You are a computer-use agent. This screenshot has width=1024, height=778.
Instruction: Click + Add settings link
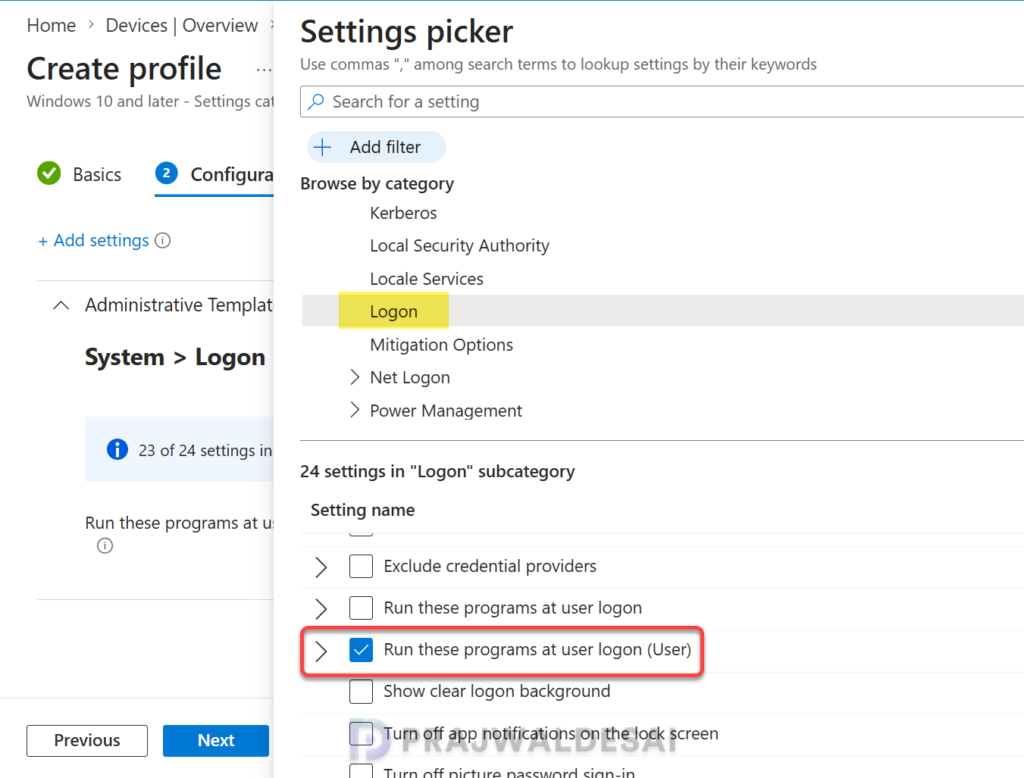(93, 240)
